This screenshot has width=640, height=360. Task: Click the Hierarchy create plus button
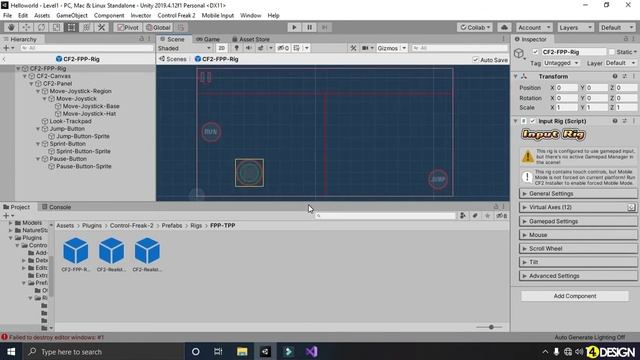pyautogui.click(x=8, y=48)
